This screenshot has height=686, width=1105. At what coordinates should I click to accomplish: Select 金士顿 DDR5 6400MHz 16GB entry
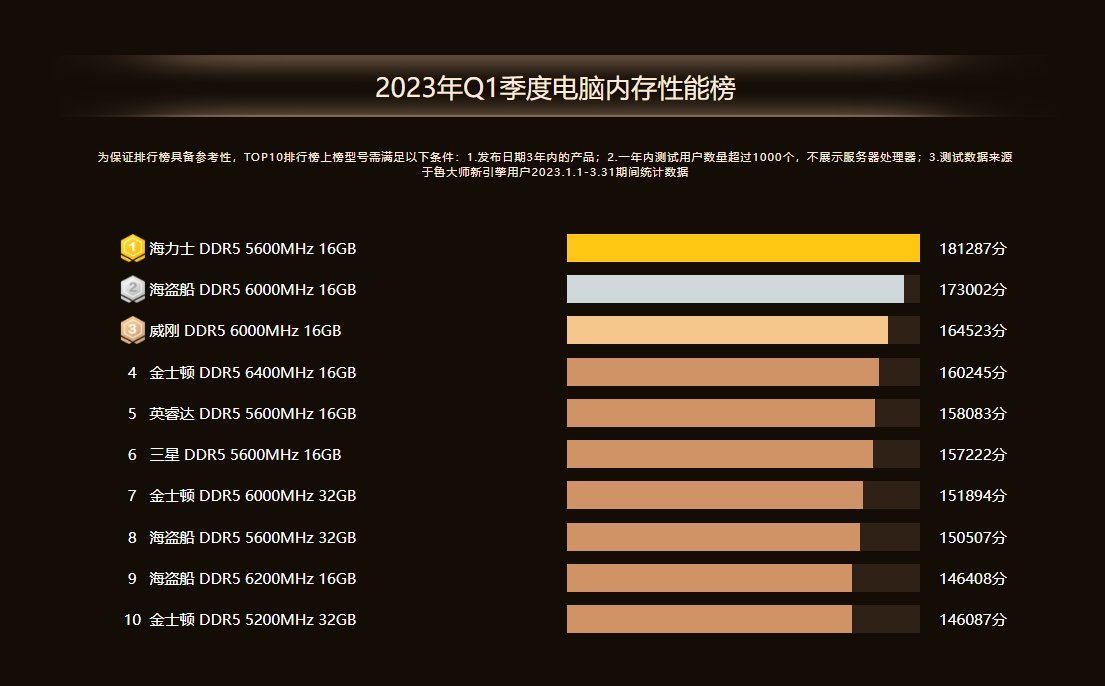click(x=252, y=372)
